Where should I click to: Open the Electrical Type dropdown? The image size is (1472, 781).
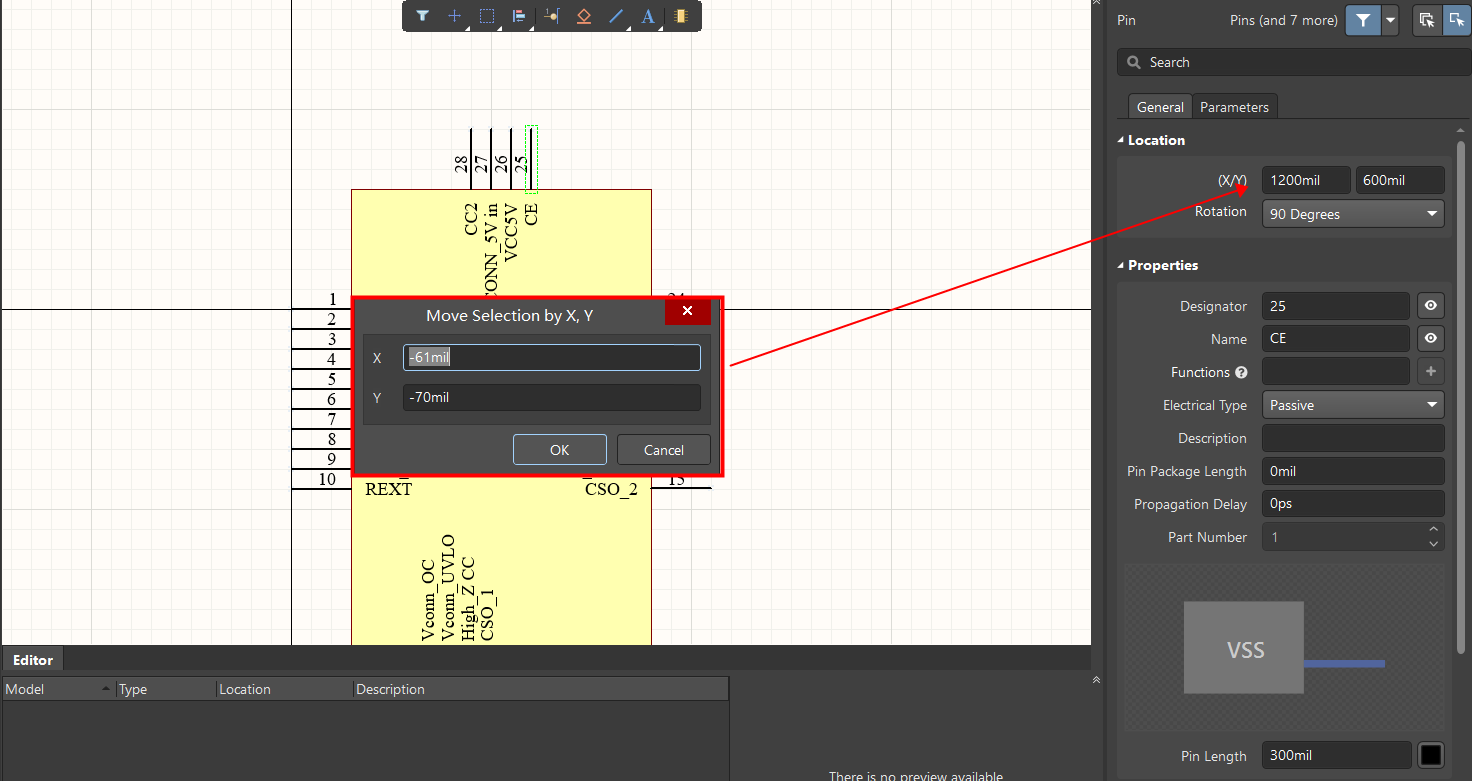pyautogui.click(x=1352, y=405)
